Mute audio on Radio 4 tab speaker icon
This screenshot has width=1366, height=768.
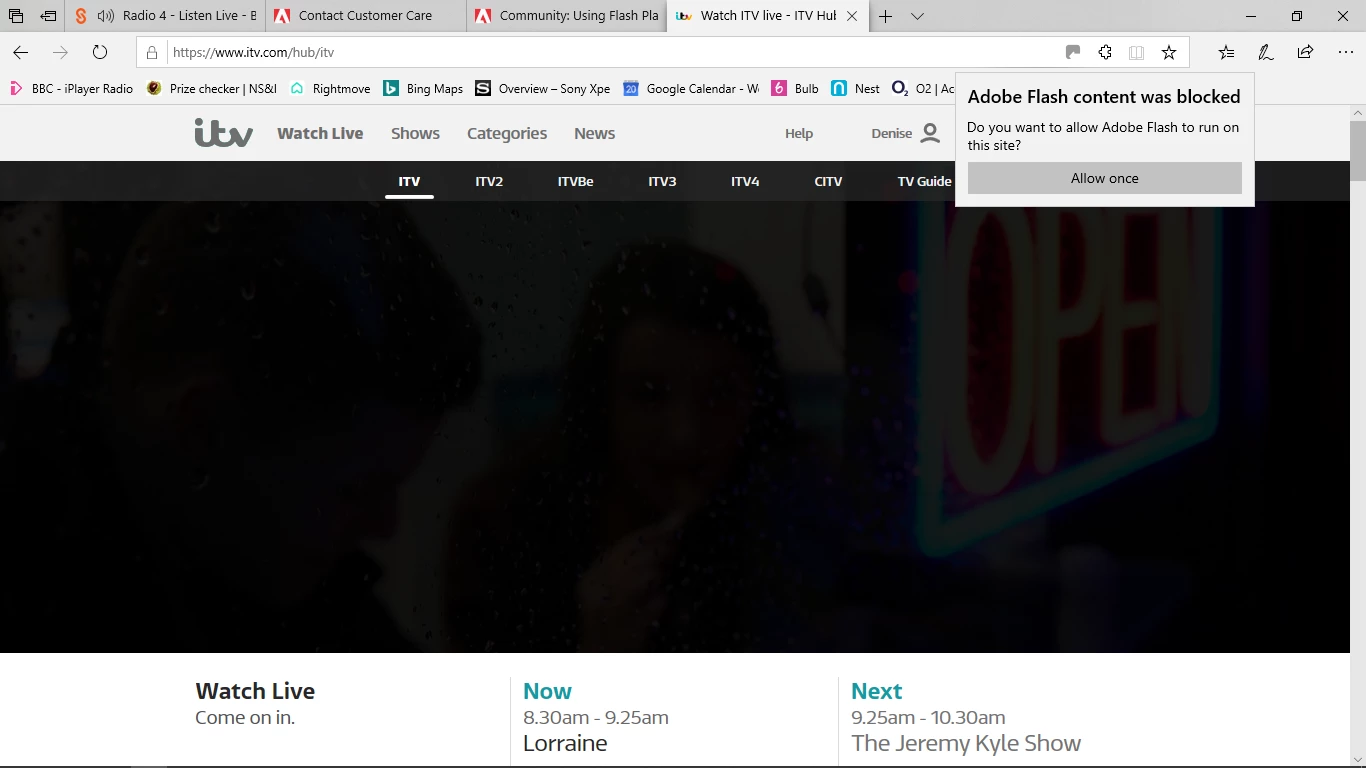105,16
